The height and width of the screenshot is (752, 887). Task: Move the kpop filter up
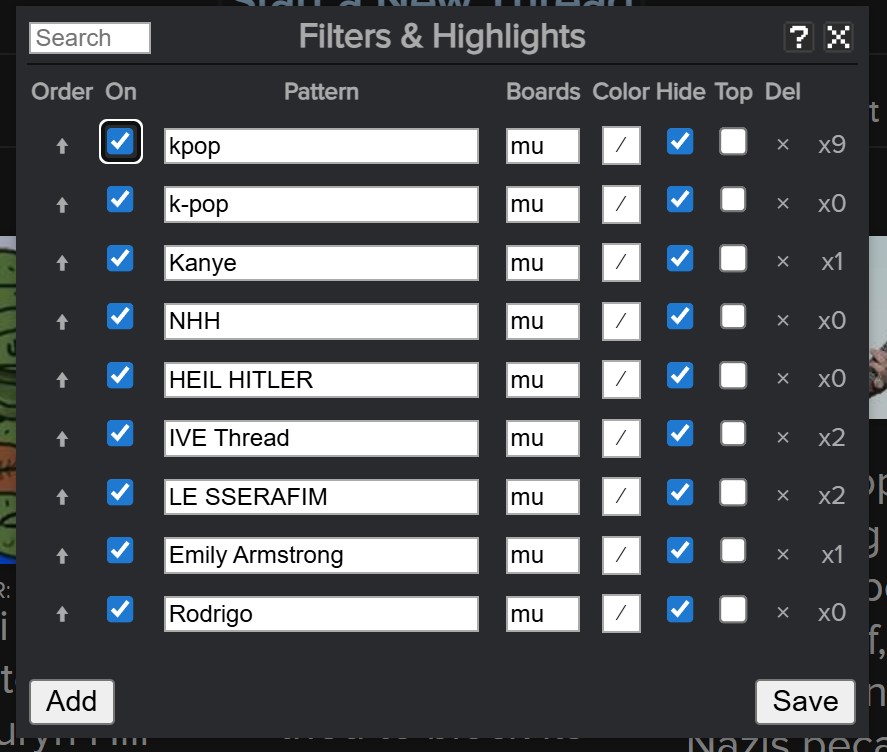click(62, 146)
